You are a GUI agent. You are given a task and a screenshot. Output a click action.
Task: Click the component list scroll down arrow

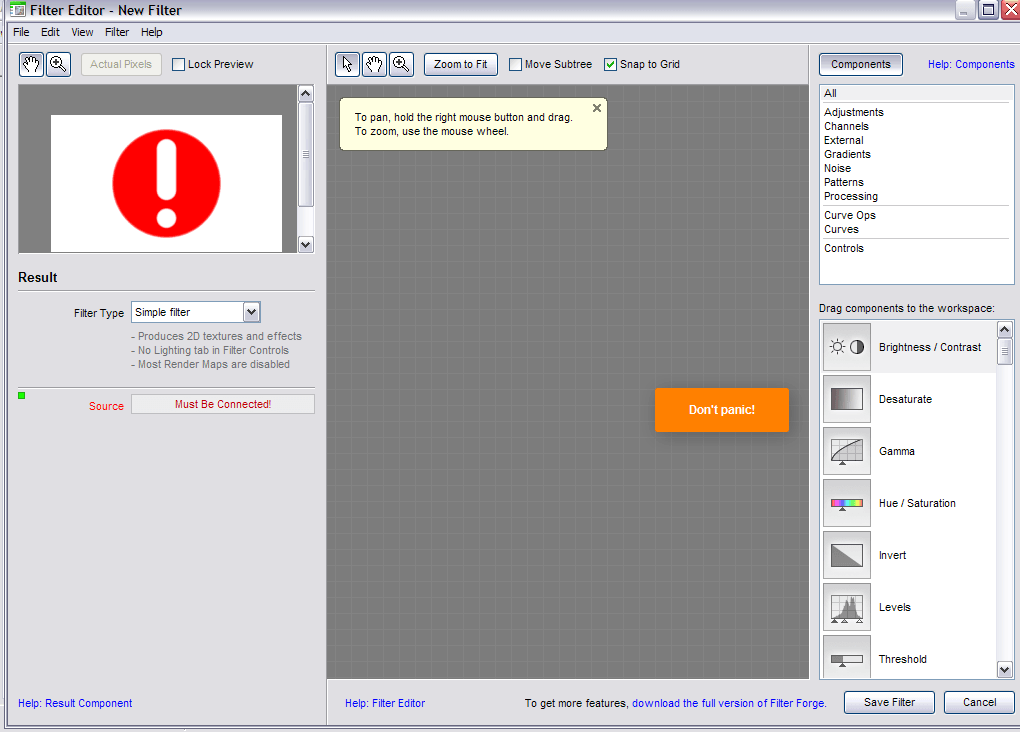point(1004,670)
